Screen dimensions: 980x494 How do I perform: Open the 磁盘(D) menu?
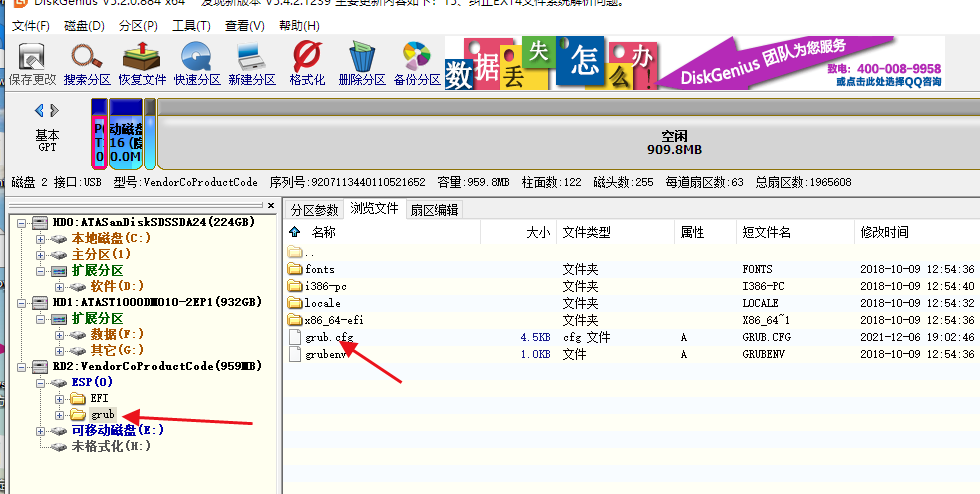pyautogui.click(x=84, y=26)
